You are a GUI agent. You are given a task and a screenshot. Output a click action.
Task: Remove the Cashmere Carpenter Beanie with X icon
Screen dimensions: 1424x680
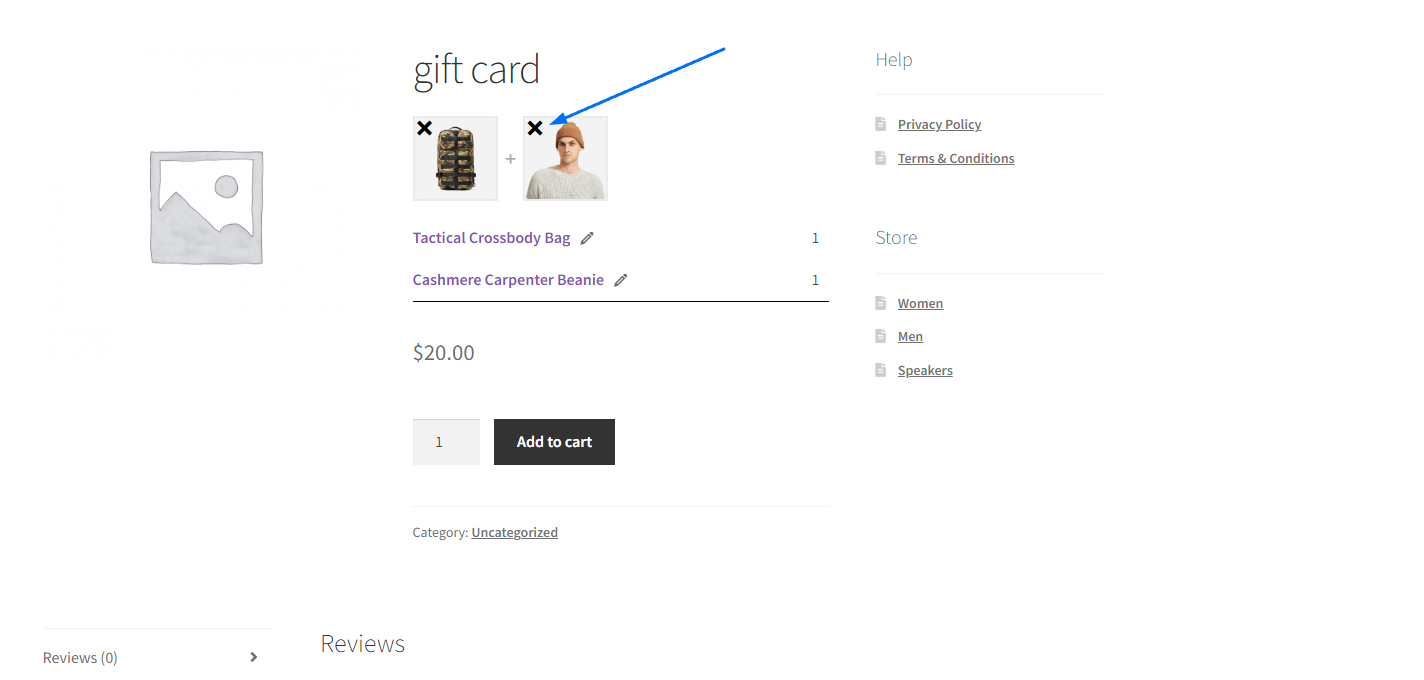coord(535,128)
